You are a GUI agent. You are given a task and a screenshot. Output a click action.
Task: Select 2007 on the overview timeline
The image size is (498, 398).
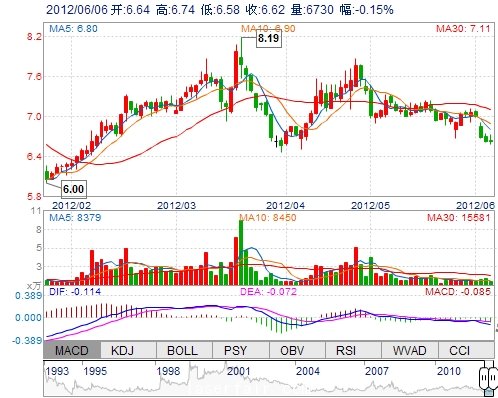[x=377, y=371]
